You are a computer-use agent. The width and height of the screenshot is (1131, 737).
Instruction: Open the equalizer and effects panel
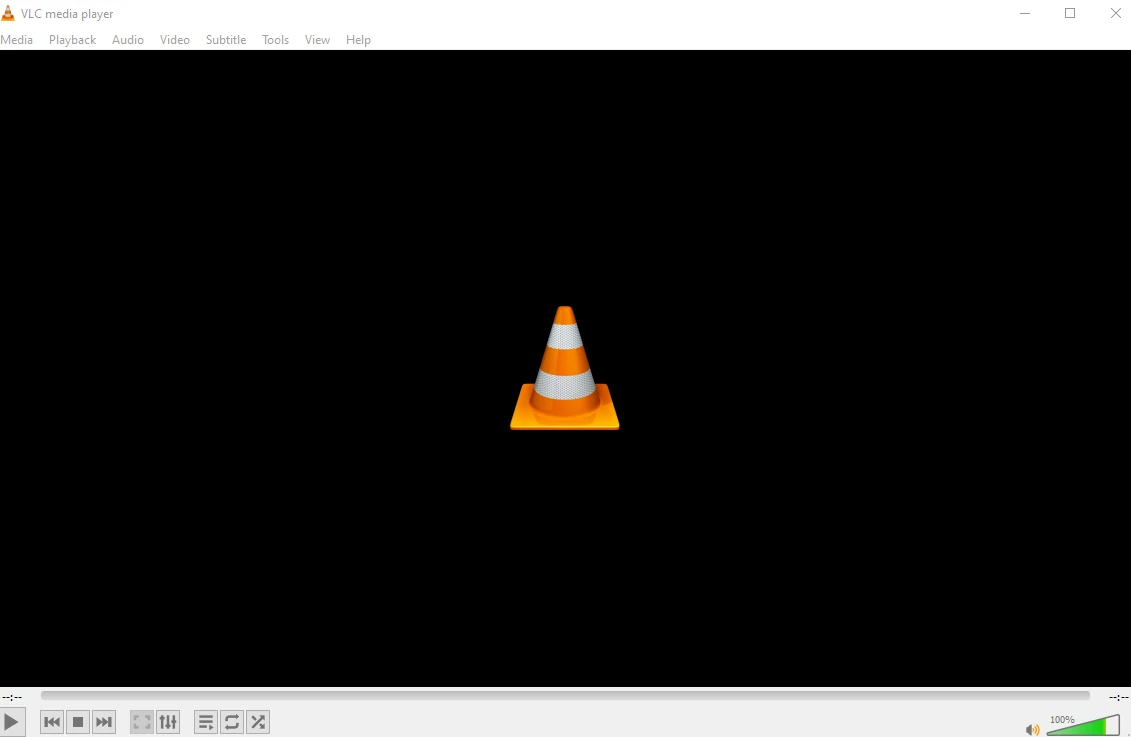168,721
